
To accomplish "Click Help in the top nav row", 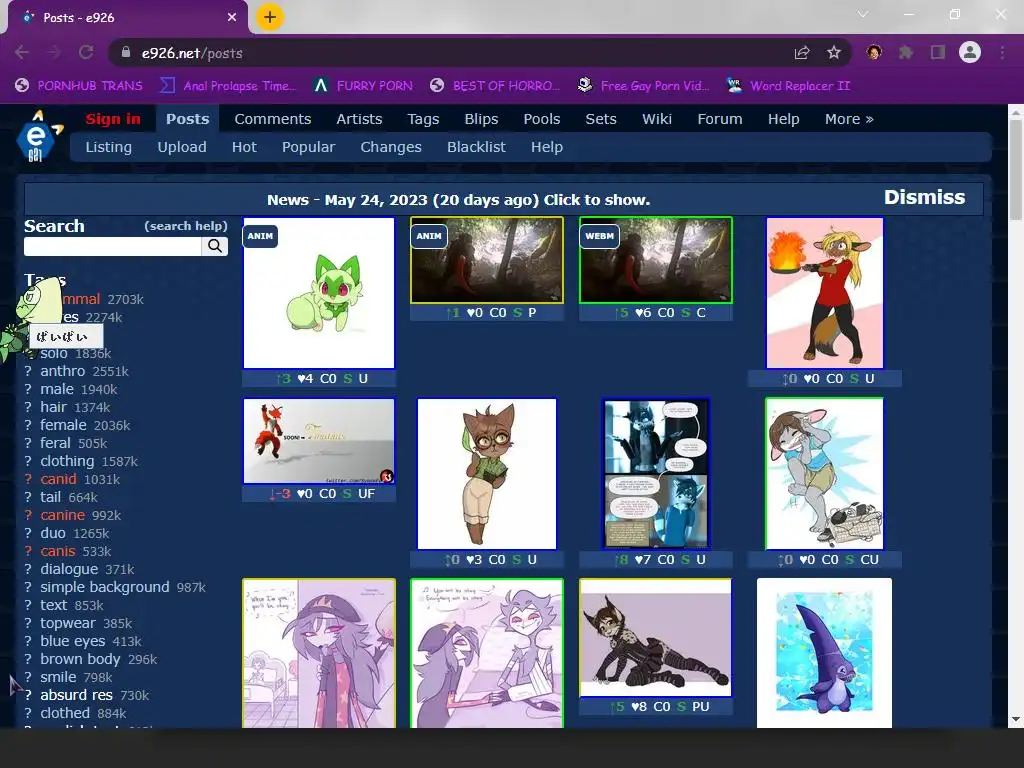I will [x=783, y=119].
